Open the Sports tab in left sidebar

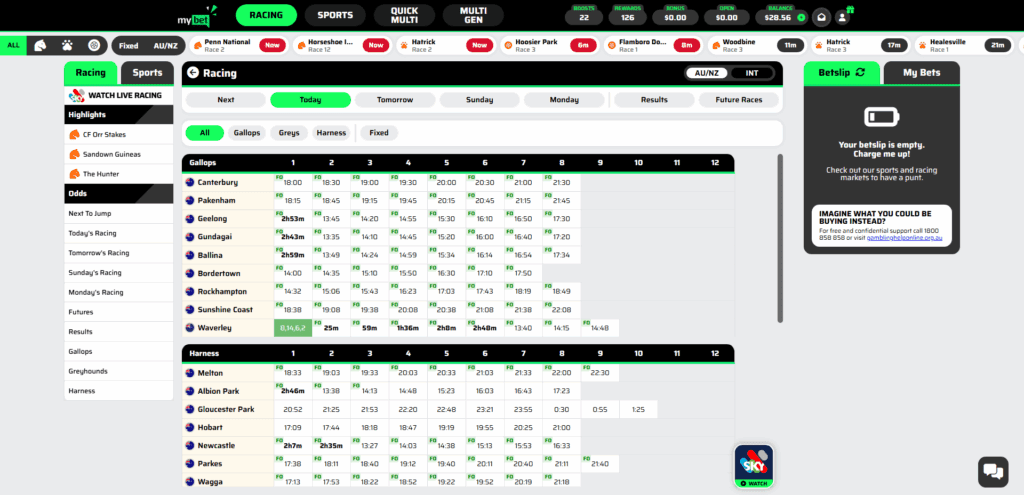147,73
